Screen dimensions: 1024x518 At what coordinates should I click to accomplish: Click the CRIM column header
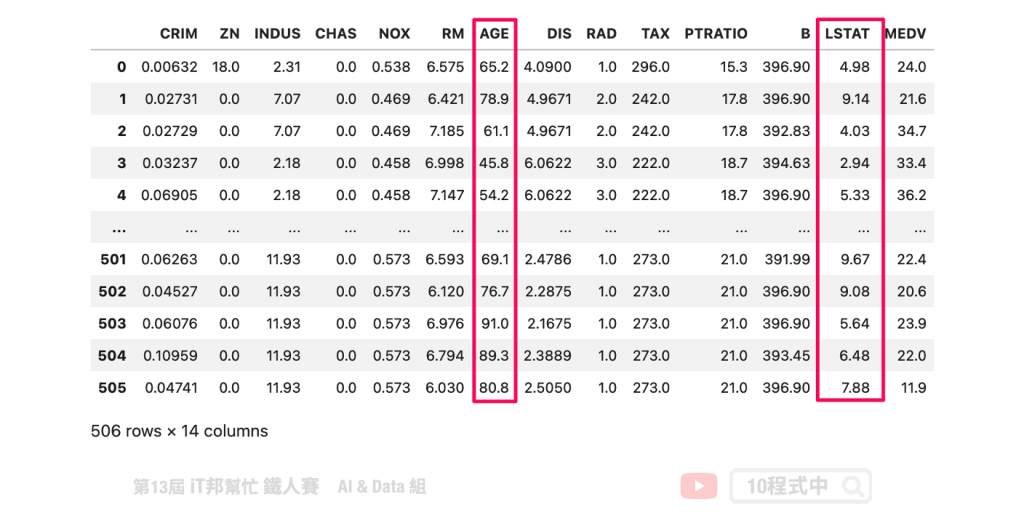click(x=178, y=33)
